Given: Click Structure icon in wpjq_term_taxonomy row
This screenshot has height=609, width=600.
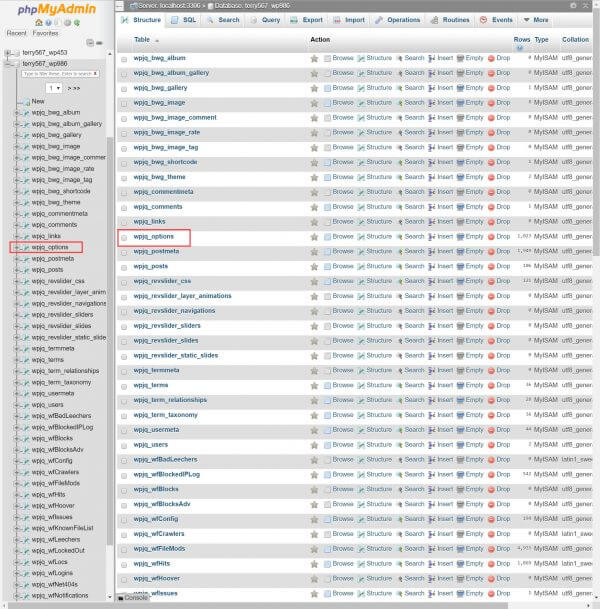Looking at the screenshot, I should click(x=361, y=415).
